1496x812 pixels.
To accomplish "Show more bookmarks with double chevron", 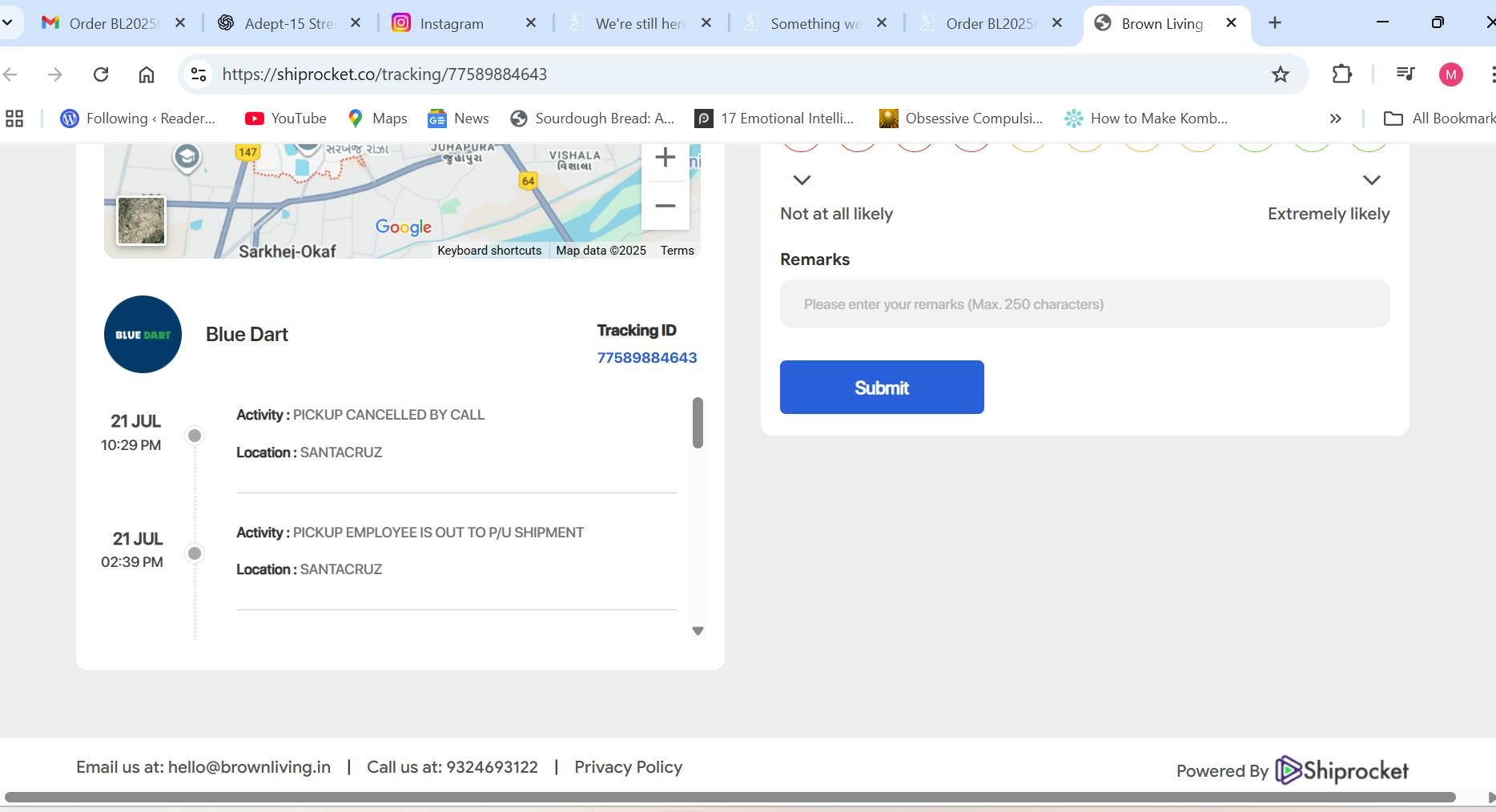I will (1335, 119).
